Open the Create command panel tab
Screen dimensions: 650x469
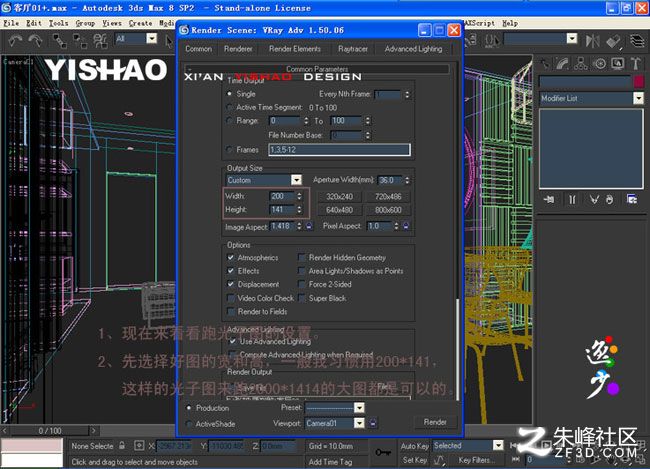(x=545, y=63)
